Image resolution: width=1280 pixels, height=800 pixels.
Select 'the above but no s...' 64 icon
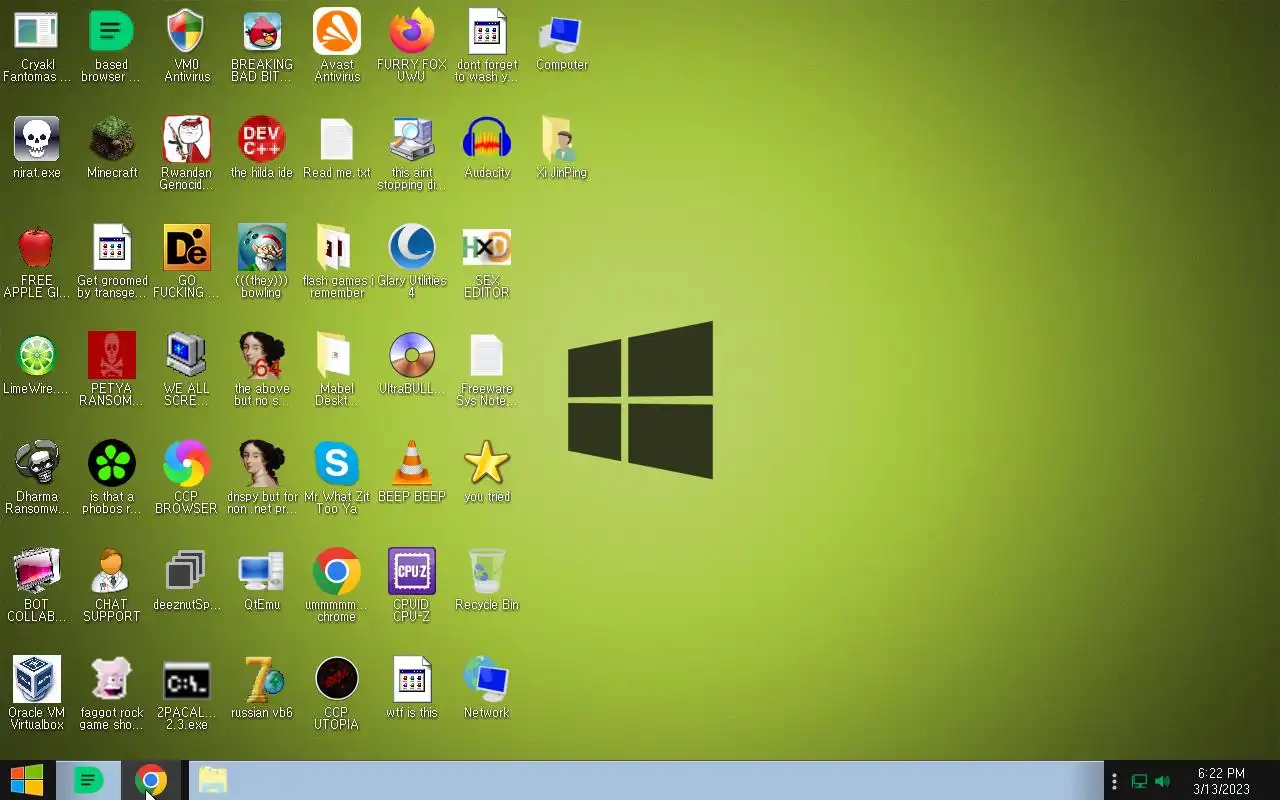point(262,356)
